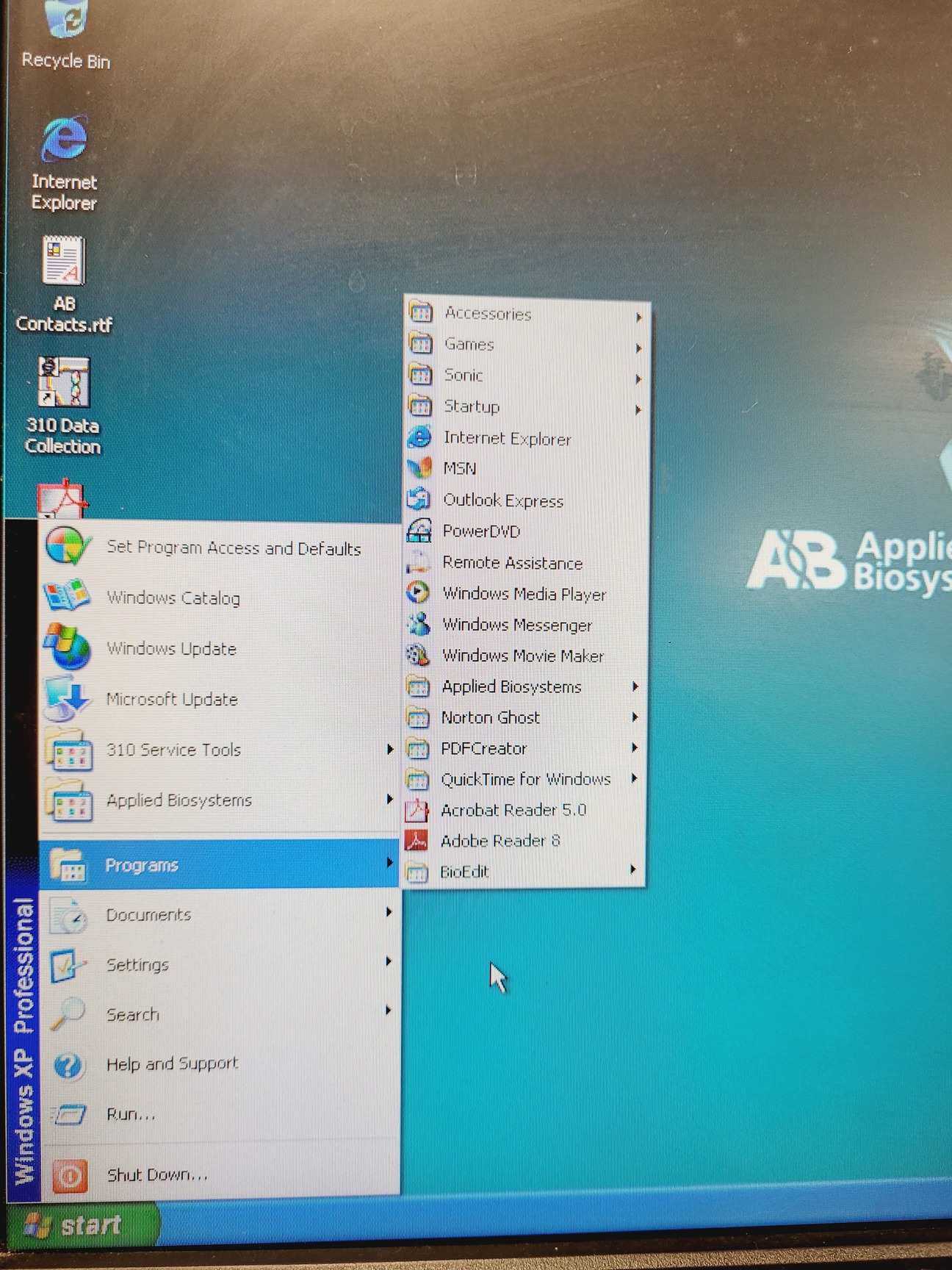Select Shut Down... entry
This screenshot has width=952, height=1270.
click(x=220, y=1174)
